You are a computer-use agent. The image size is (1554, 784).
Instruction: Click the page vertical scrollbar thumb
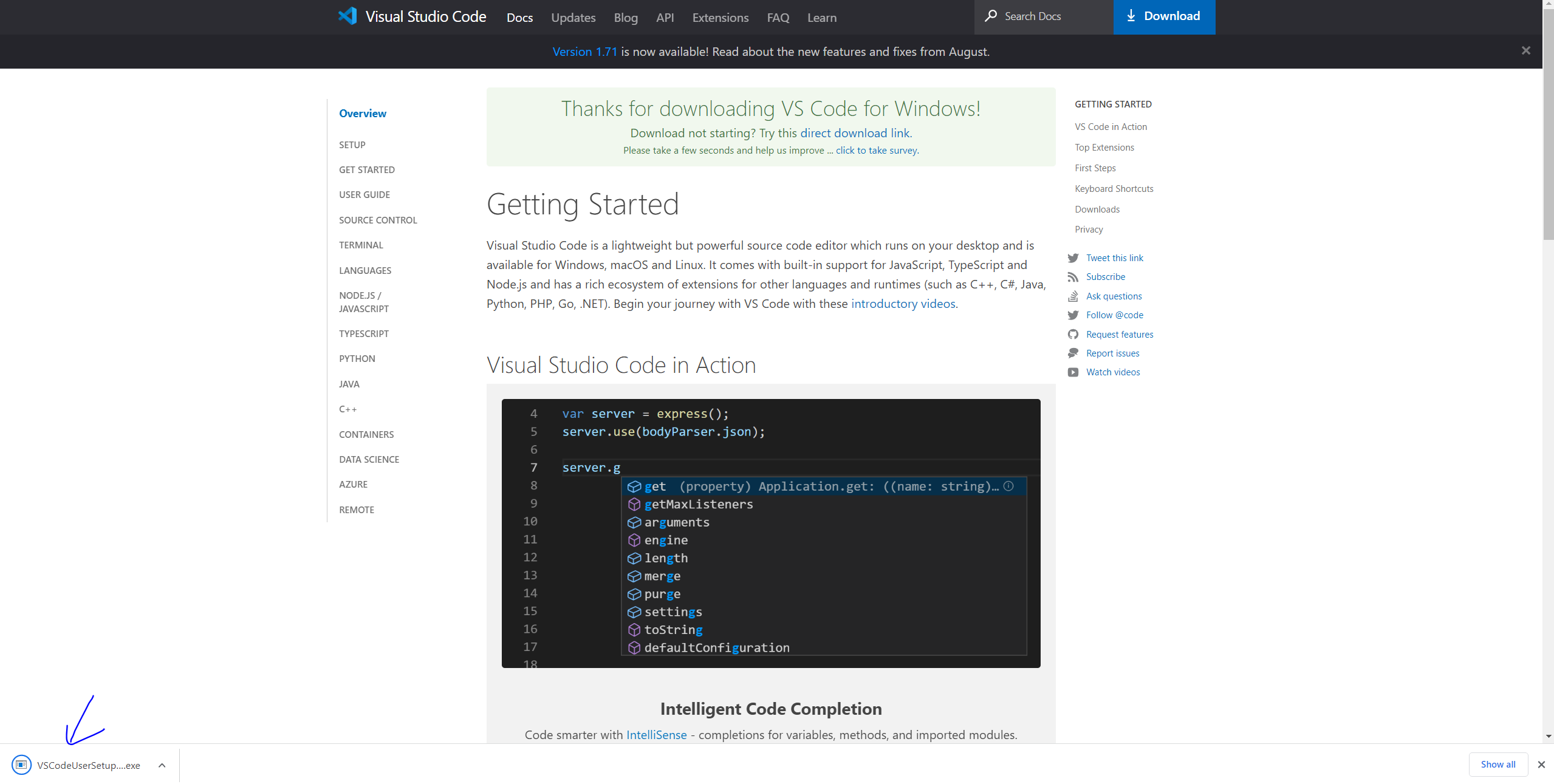pos(1548,124)
